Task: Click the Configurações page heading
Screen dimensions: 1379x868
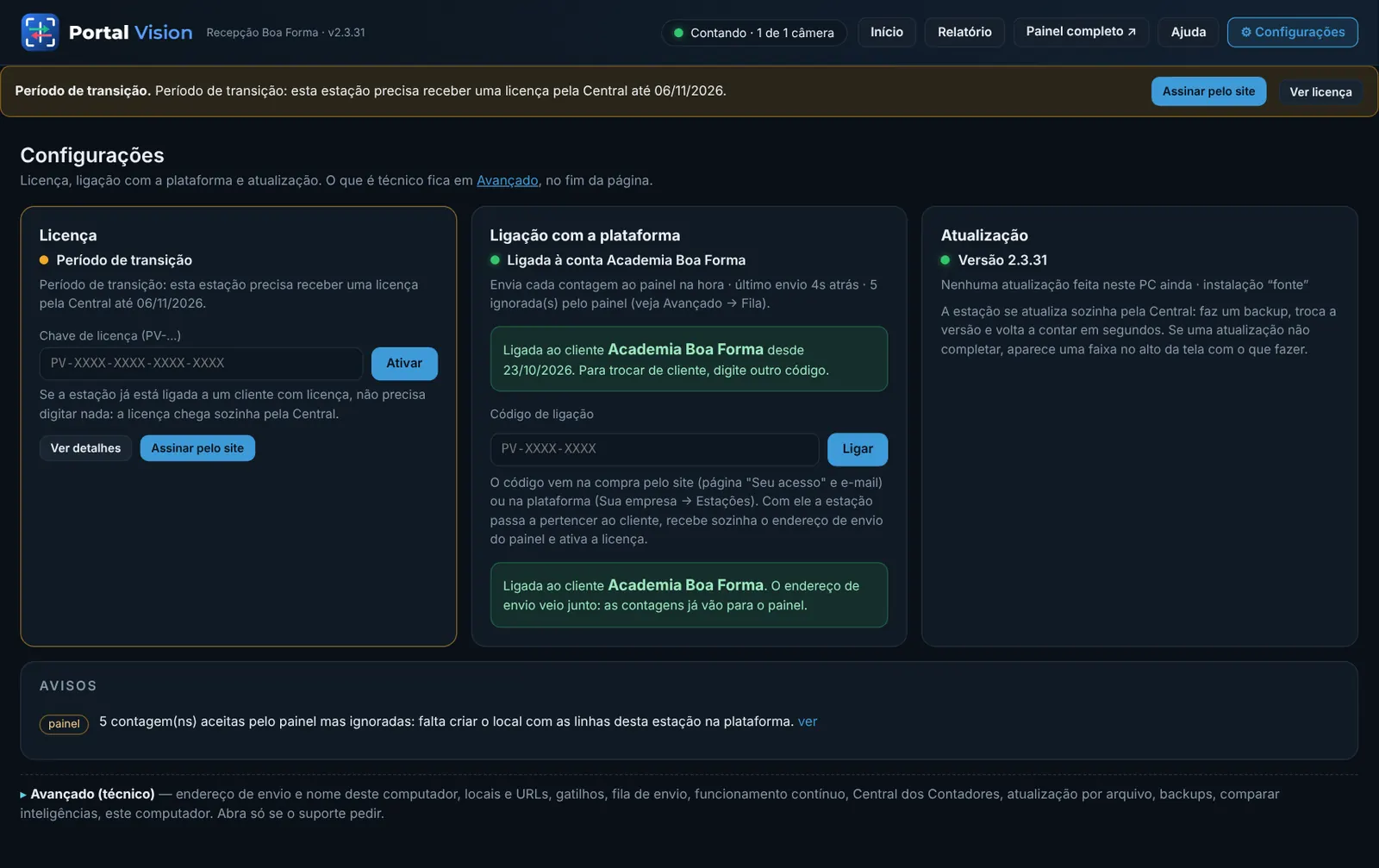Action: [x=92, y=155]
